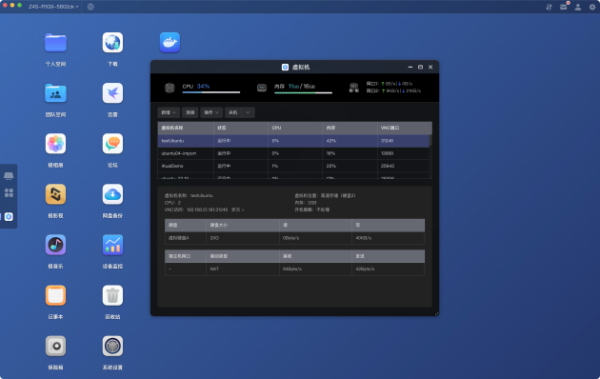This screenshot has height=379, width=600.
Task: Open the 保险箱 safe box icon
Action: [55, 346]
